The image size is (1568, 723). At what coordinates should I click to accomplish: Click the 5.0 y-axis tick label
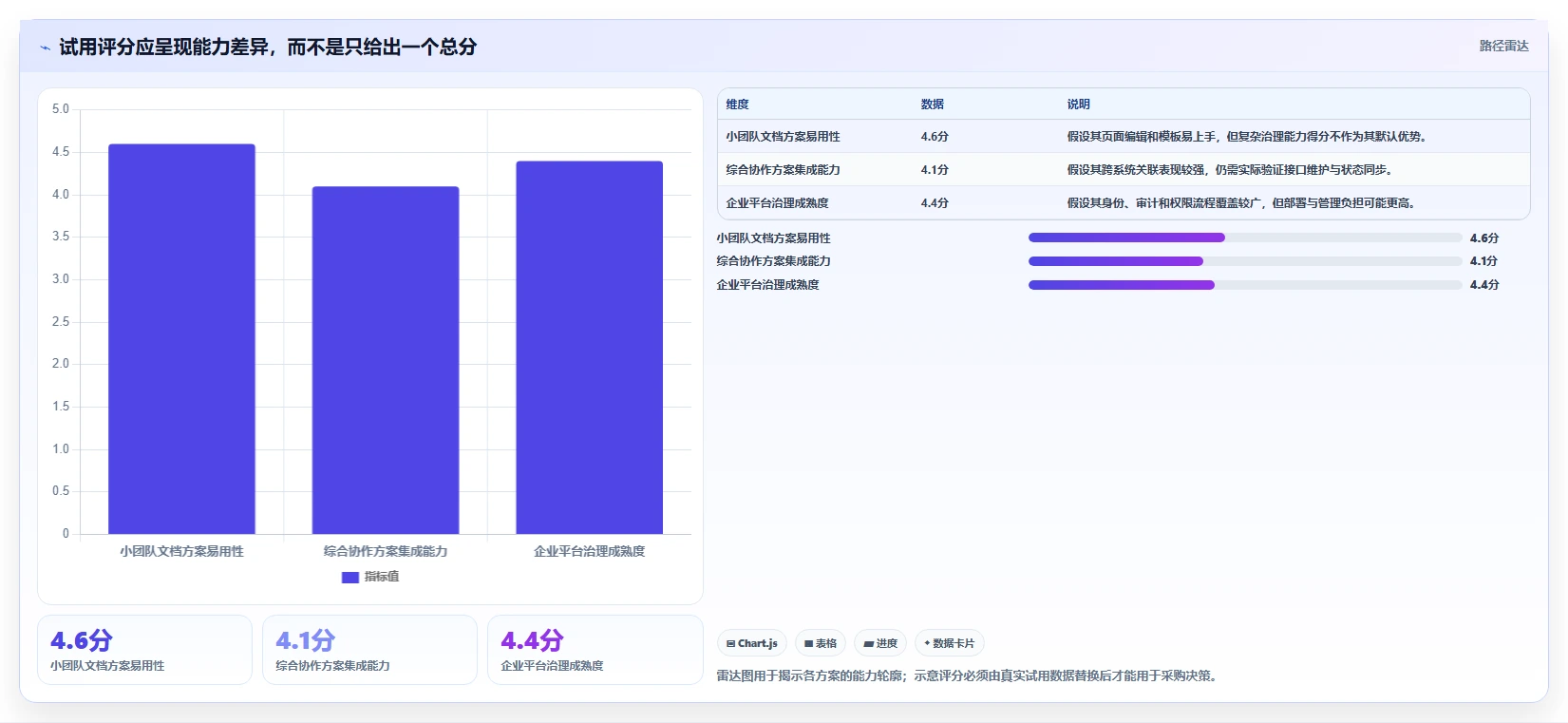click(x=61, y=109)
